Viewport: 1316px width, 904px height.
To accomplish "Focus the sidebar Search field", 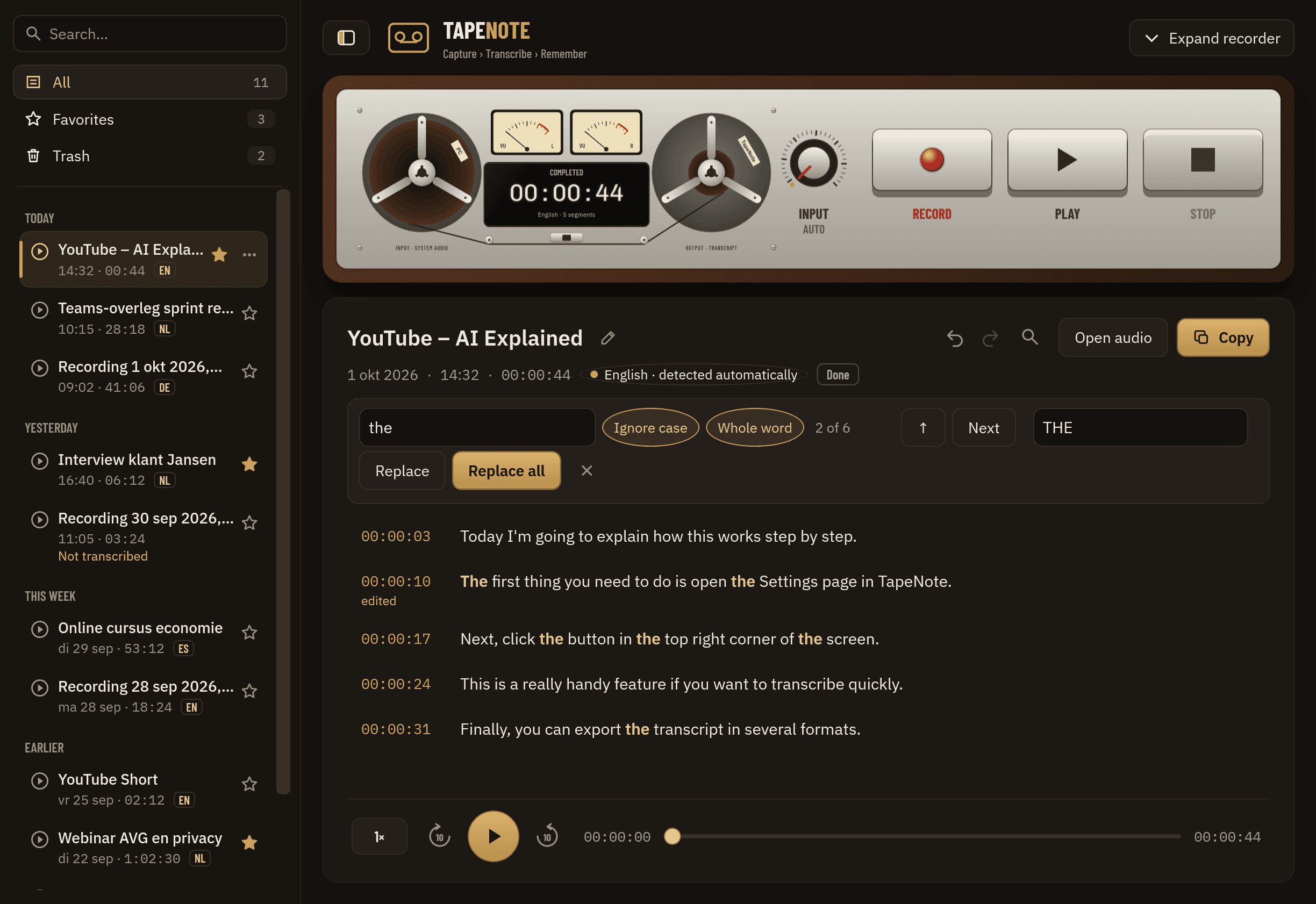I will 149,34.
